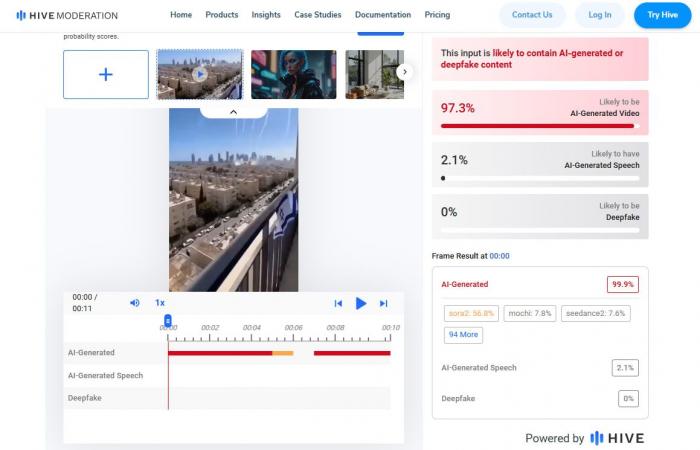Select the cyberpunk woman sample thumbnail
The height and width of the screenshot is (450, 700).
pos(293,75)
